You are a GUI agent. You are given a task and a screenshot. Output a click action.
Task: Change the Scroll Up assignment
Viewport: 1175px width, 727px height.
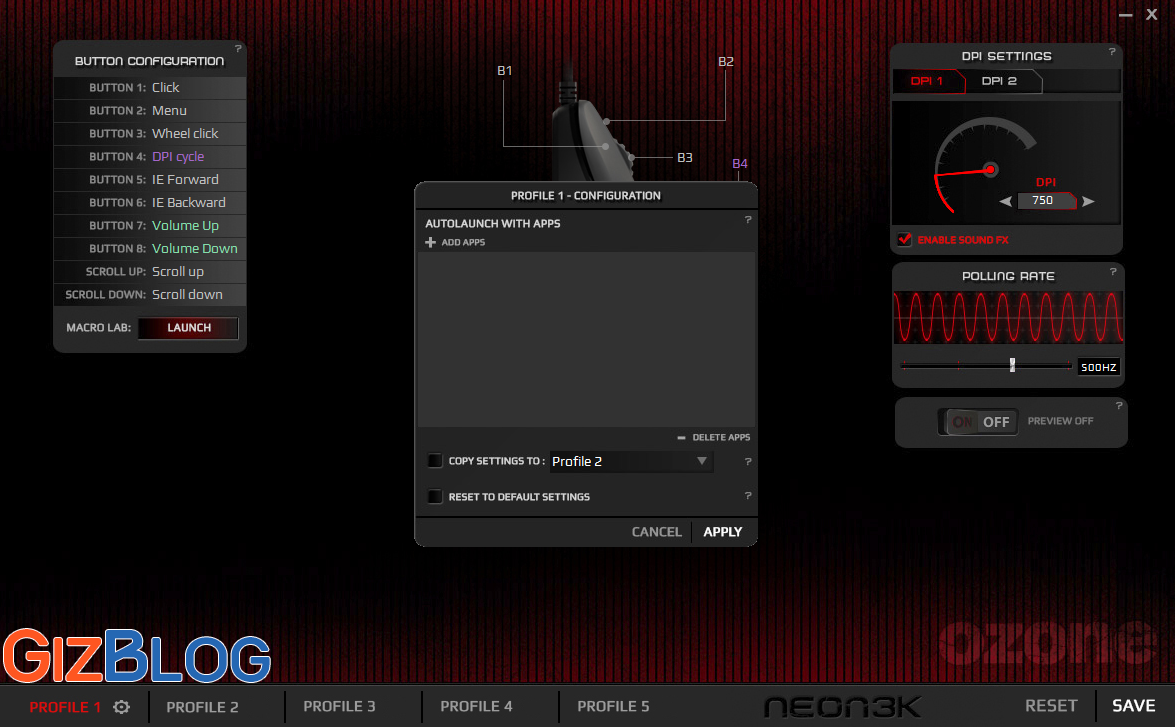pyautogui.click(x=150, y=272)
